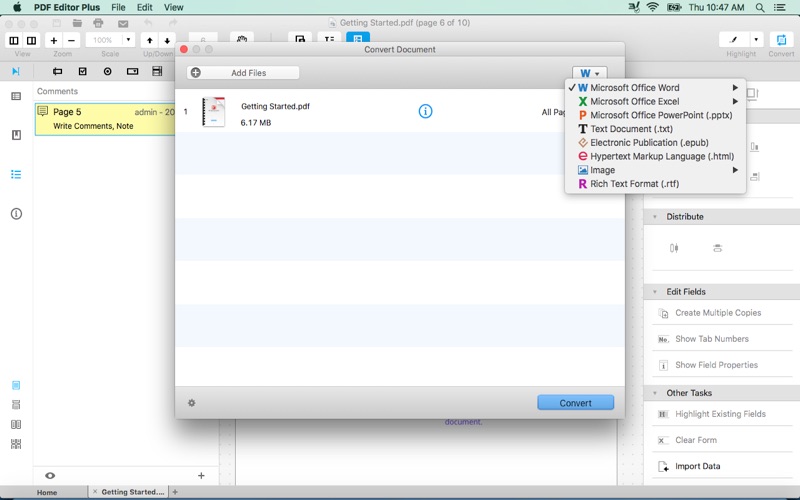Screen dimensions: 800x500
Task: Switch to page grid view mode
Action: [x=16, y=444]
